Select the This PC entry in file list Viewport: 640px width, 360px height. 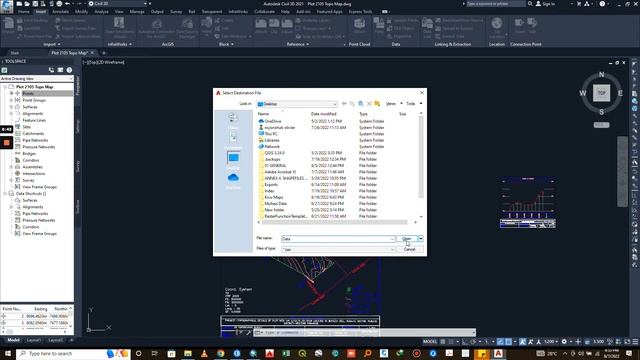[271, 134]
